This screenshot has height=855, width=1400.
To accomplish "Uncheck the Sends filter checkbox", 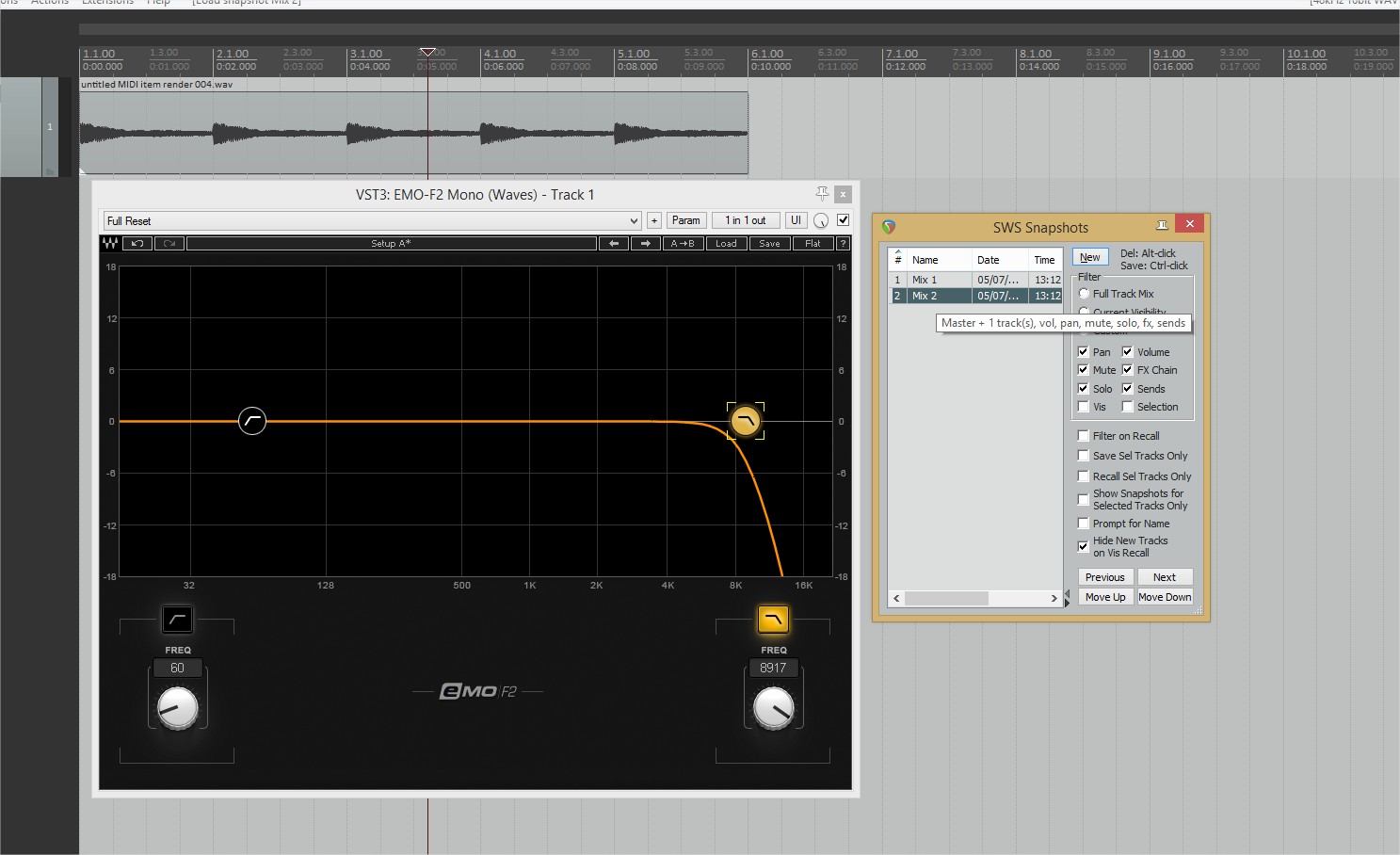I will pyautogui.click(x=1127, y=389).
